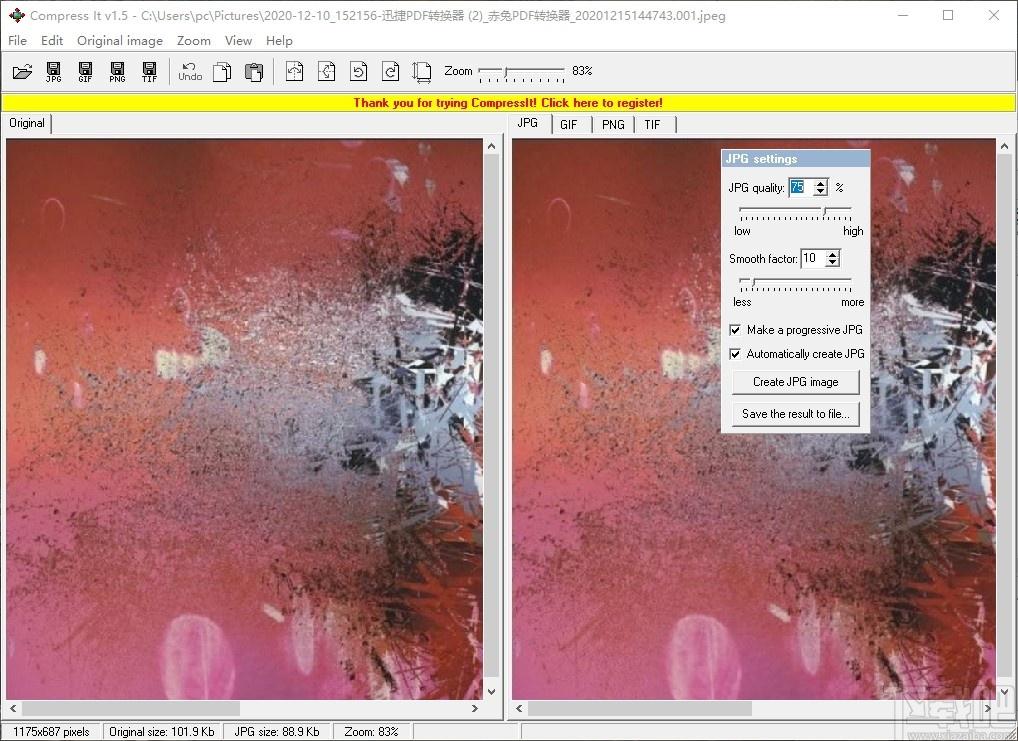Click the open file folder icon

click(x=22, y=71)
